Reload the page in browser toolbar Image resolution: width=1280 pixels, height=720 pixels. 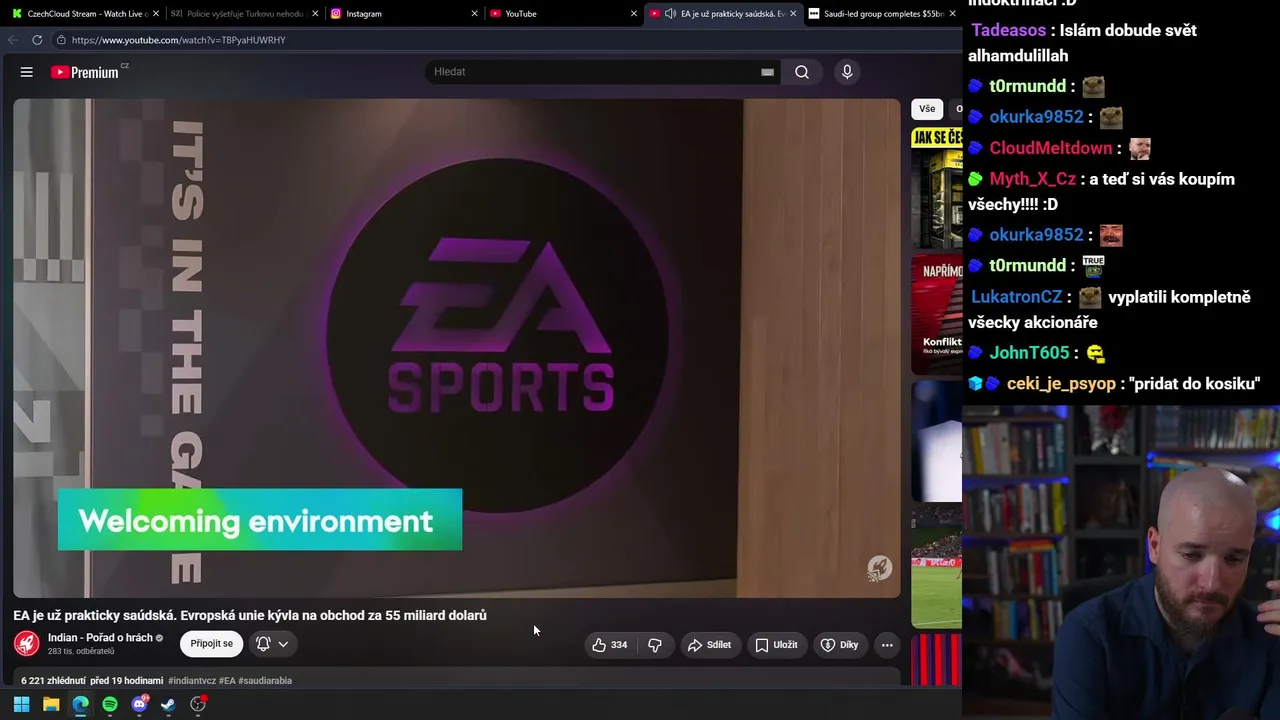[37, 40]
